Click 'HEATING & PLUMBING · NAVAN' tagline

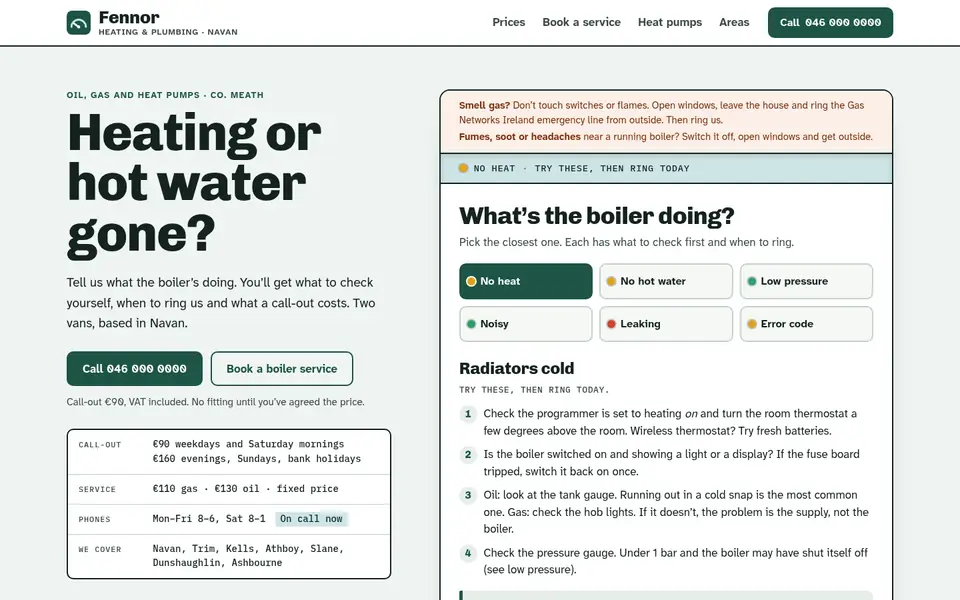point(168,32)
